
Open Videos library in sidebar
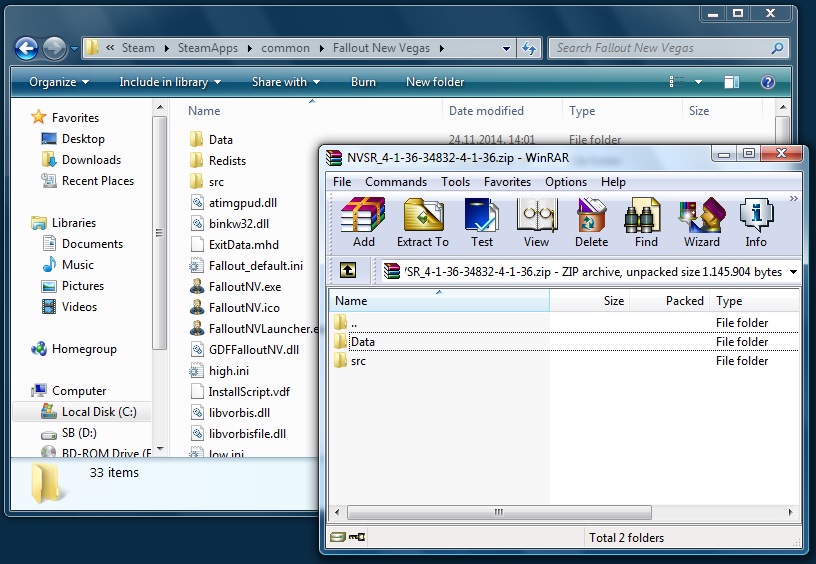(x=79, y=306)
